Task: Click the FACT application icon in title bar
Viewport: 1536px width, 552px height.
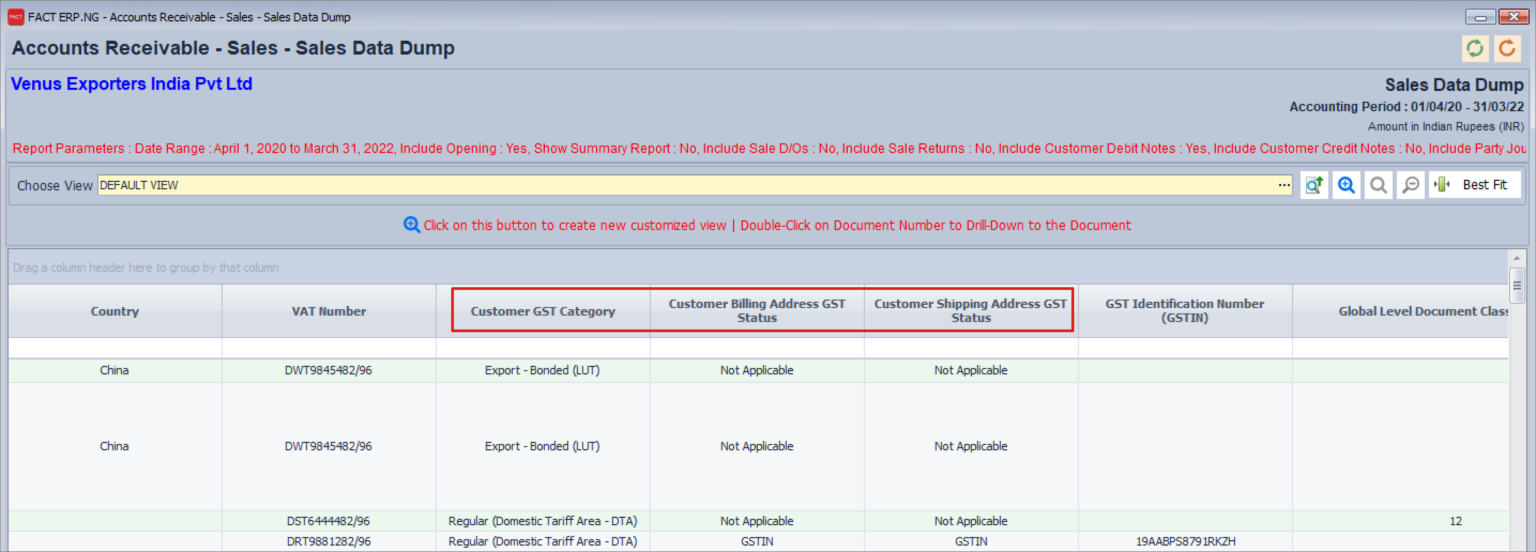Action: pos(16,17)
